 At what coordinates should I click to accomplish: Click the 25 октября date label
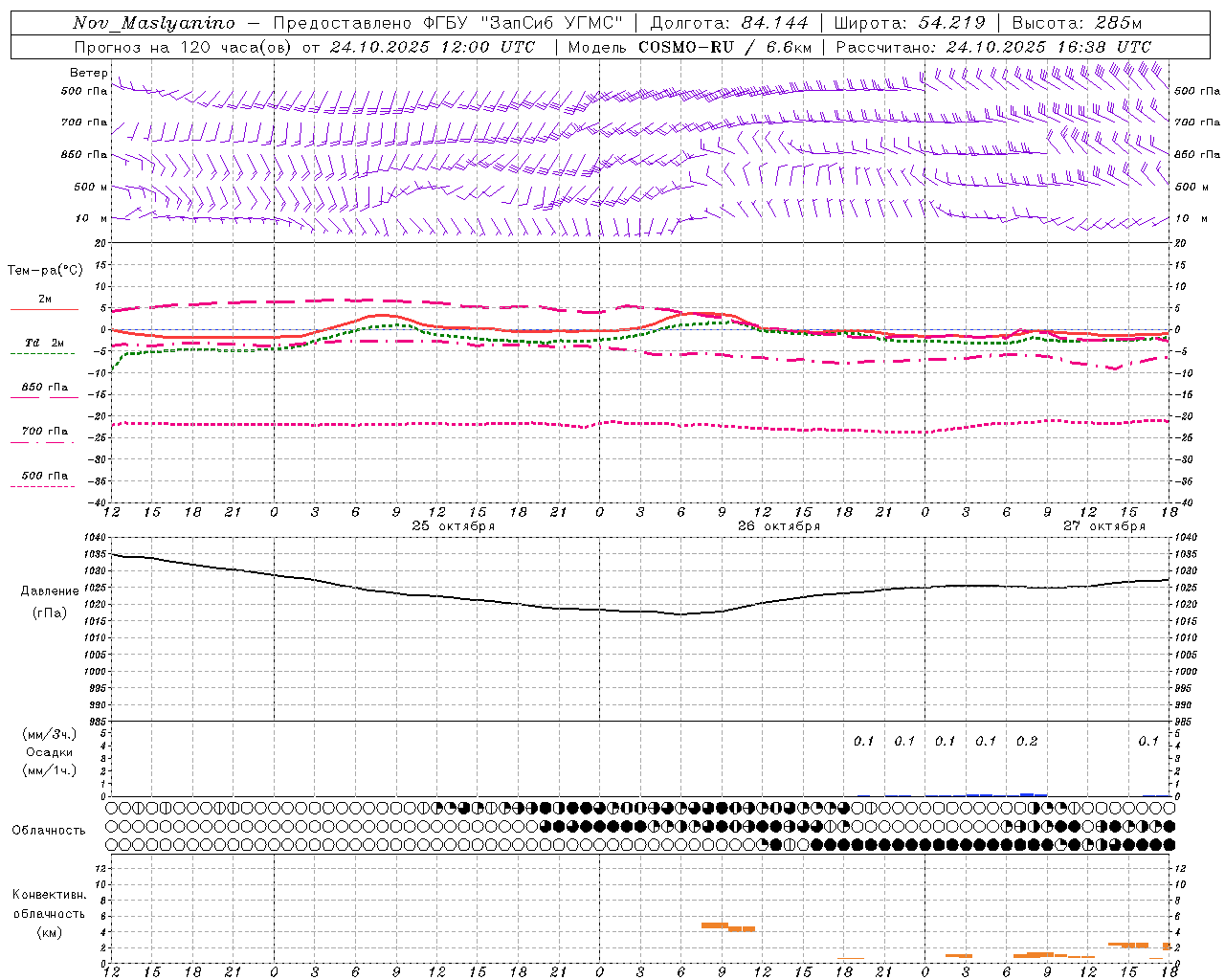pyautogui.click(x=454, y=526)
